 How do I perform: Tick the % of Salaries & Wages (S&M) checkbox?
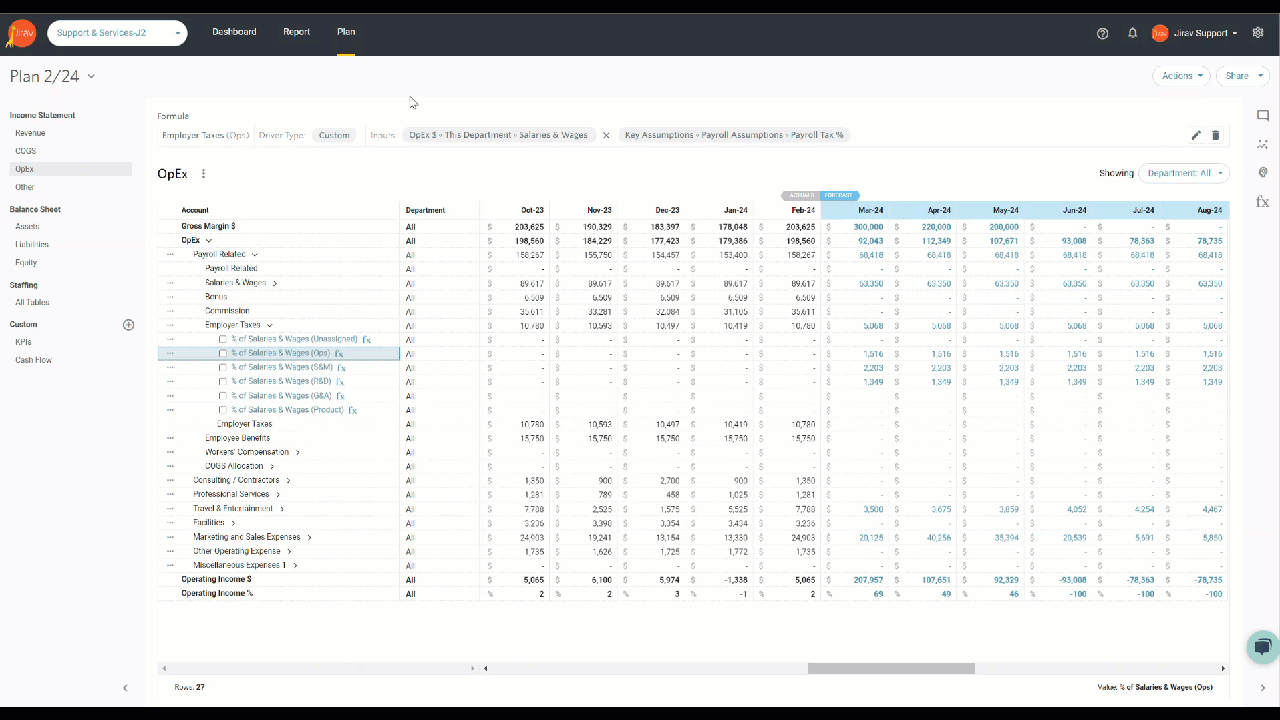tap(223, 367)
